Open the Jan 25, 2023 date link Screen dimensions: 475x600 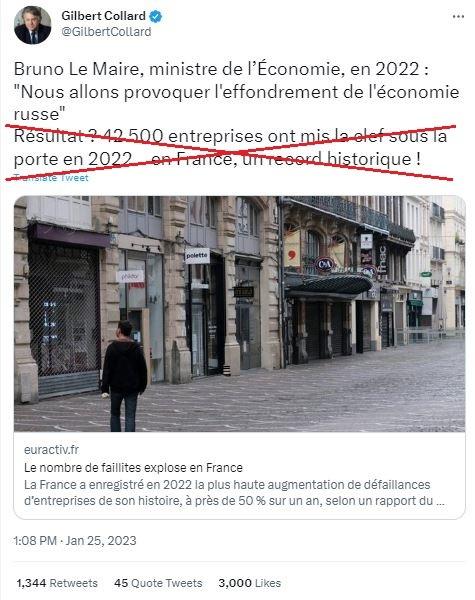click(x=101, y=541)
